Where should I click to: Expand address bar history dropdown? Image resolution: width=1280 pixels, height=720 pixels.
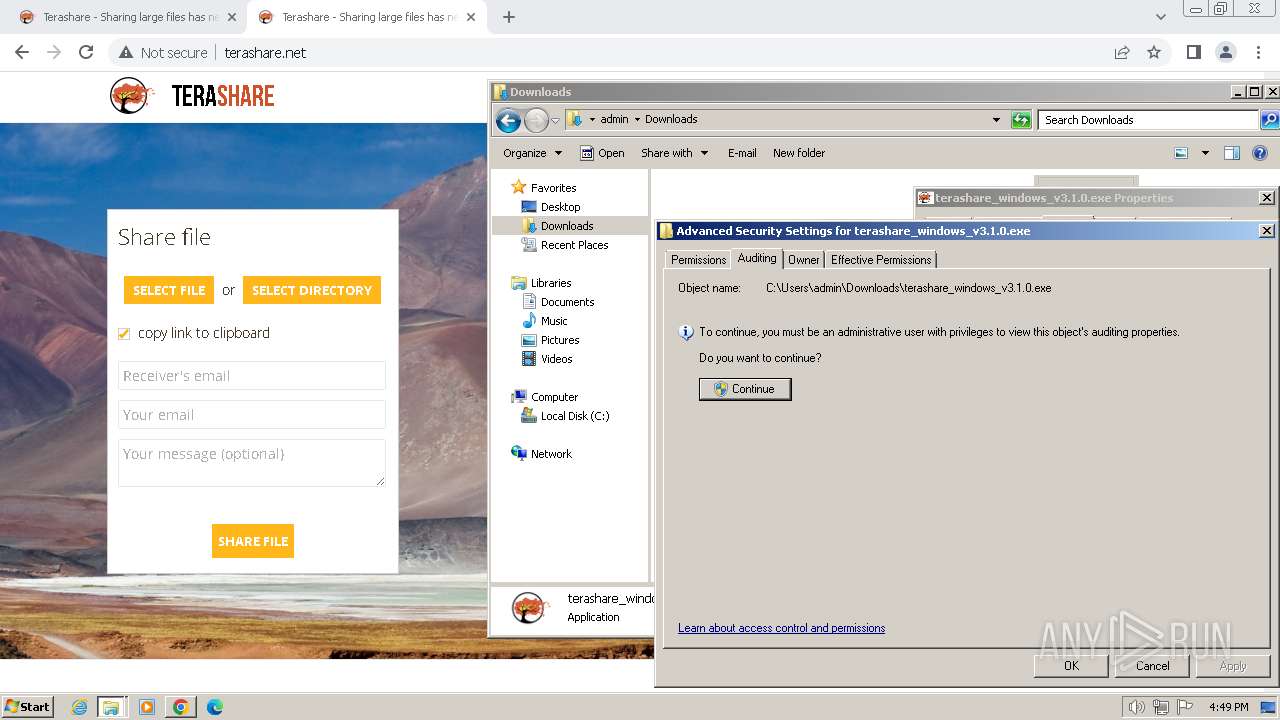[x=996, y=120]
